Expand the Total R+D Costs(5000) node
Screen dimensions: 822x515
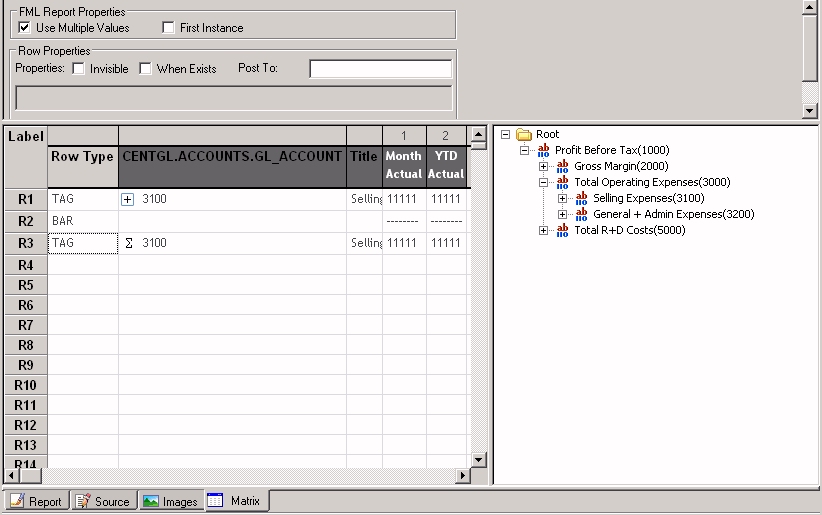[x=544, y=230]
